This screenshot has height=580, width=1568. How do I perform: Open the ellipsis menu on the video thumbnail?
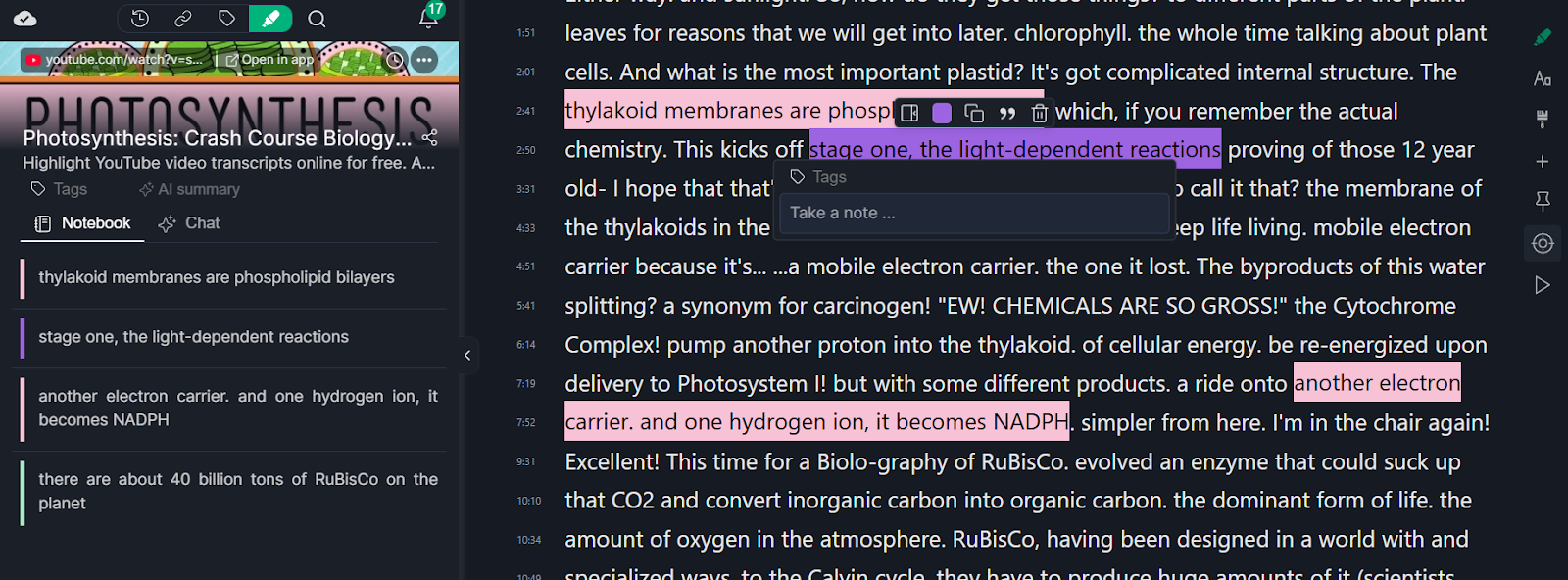[x=423, y=60]
